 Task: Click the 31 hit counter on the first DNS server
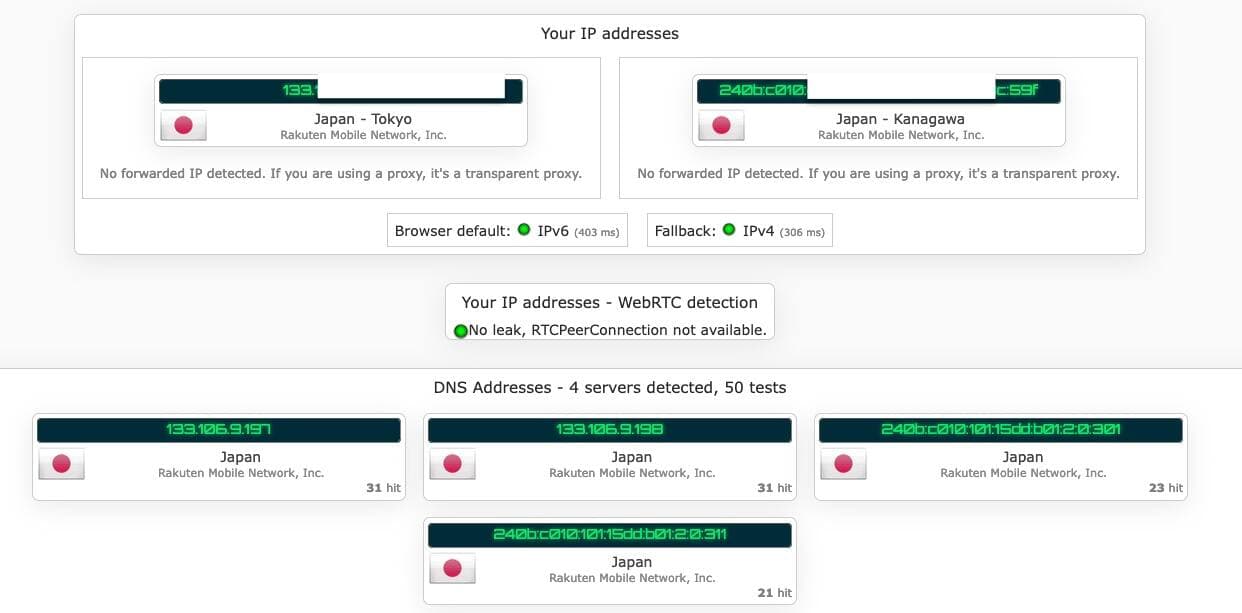click(x=383, y=487)
